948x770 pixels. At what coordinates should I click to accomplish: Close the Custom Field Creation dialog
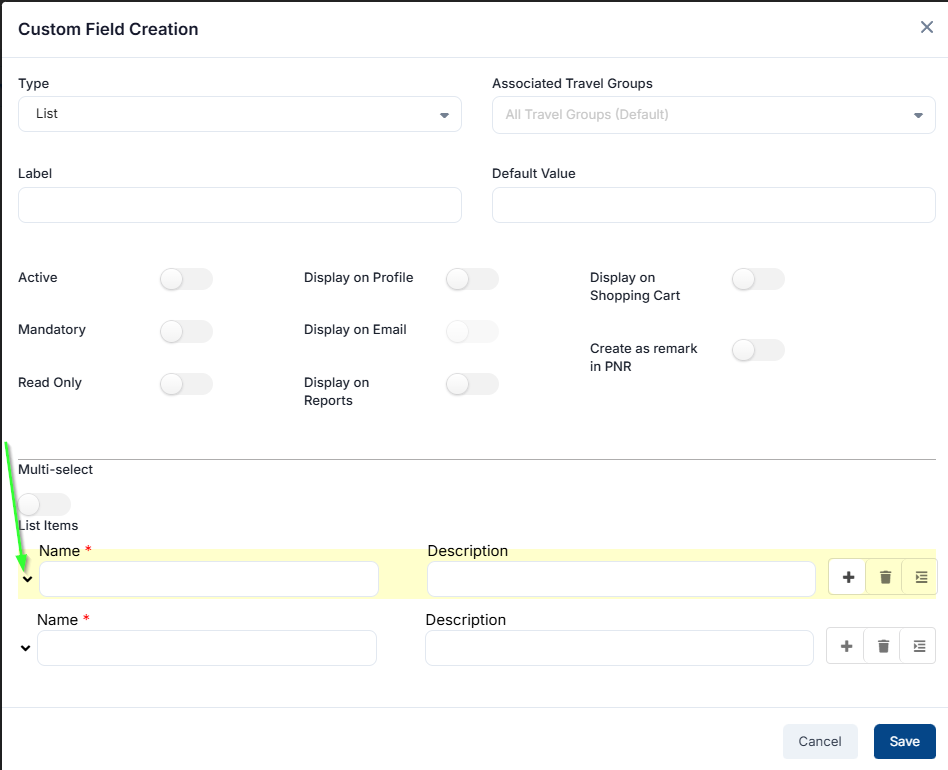coord(926,27)
